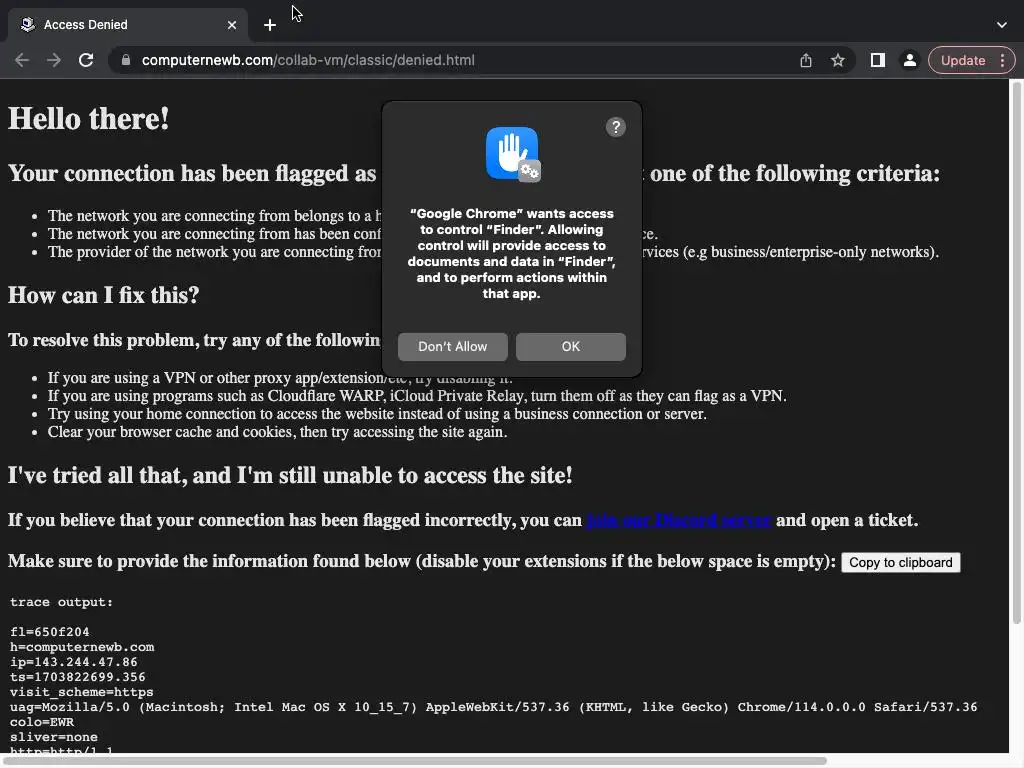Reload the current page
Image resolution: width=1024 pixels, height=768 pixels.
click(86, 60)
